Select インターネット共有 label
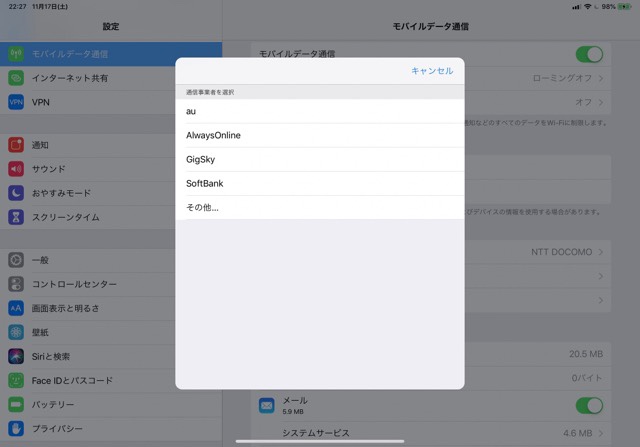The width and height of the screenshot is (640, 447). pyautogui.click(x=70, y=78)
